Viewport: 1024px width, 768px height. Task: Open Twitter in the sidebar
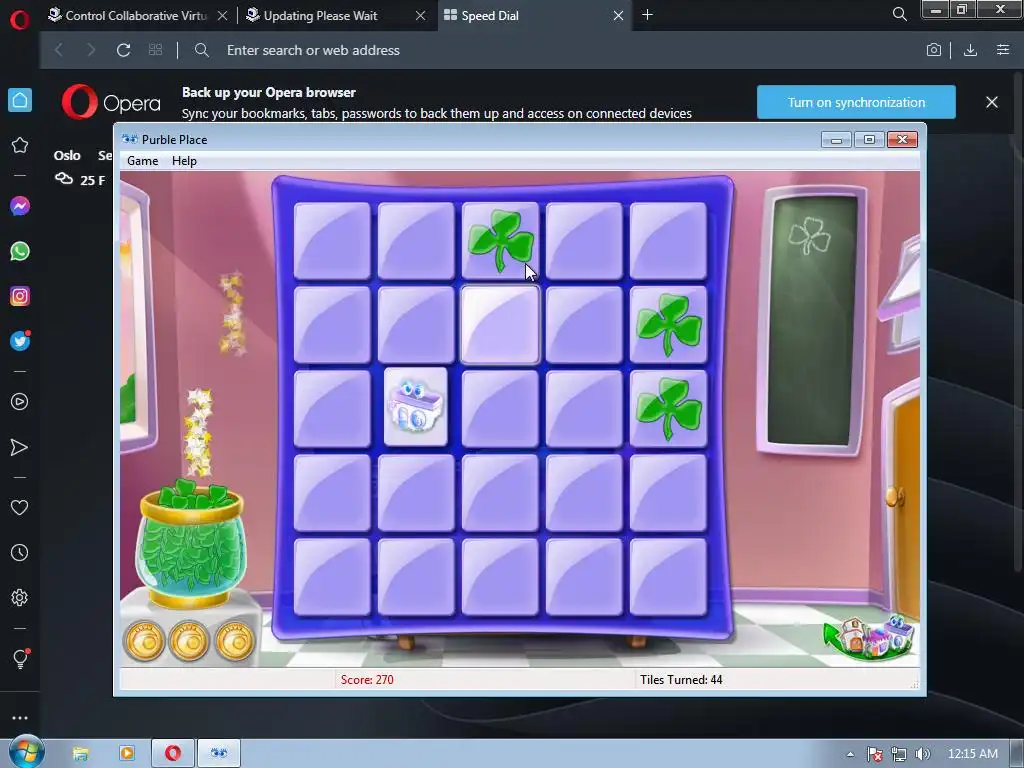[20, 341]
